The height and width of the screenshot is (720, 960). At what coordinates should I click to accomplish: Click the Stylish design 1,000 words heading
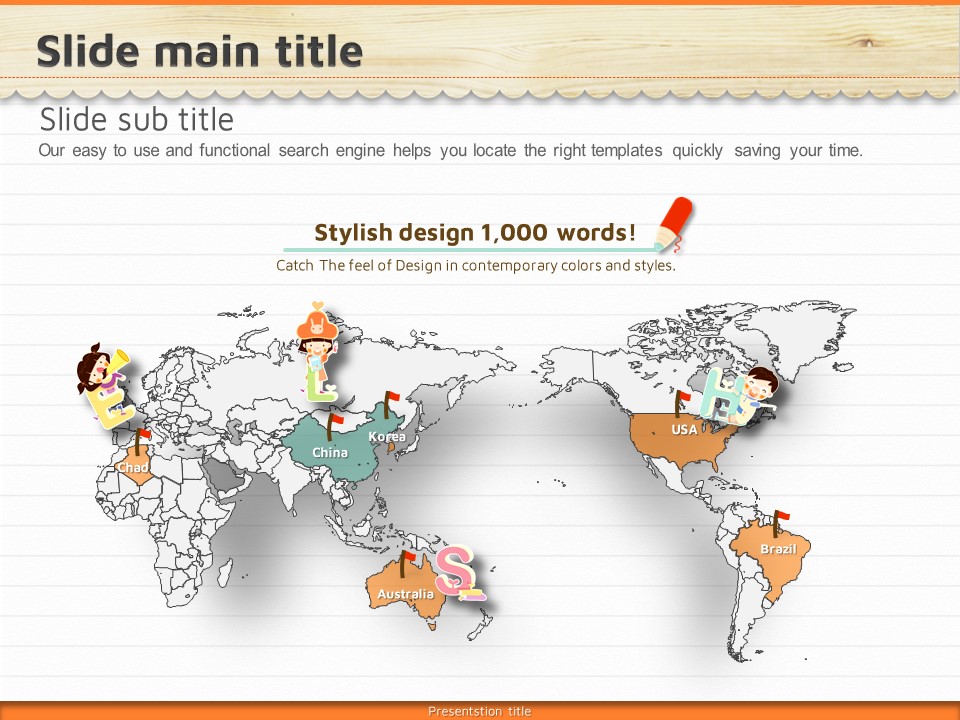[474, 233]
